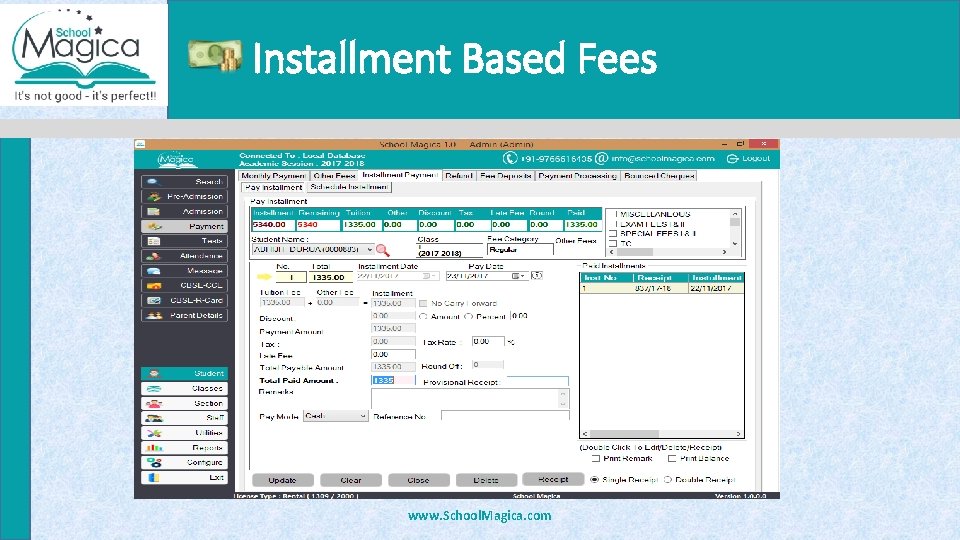Switch to the Fee Deposits tab
This screenshot has width=960, height=540.
pyautogui.click(x=505, y=176)
